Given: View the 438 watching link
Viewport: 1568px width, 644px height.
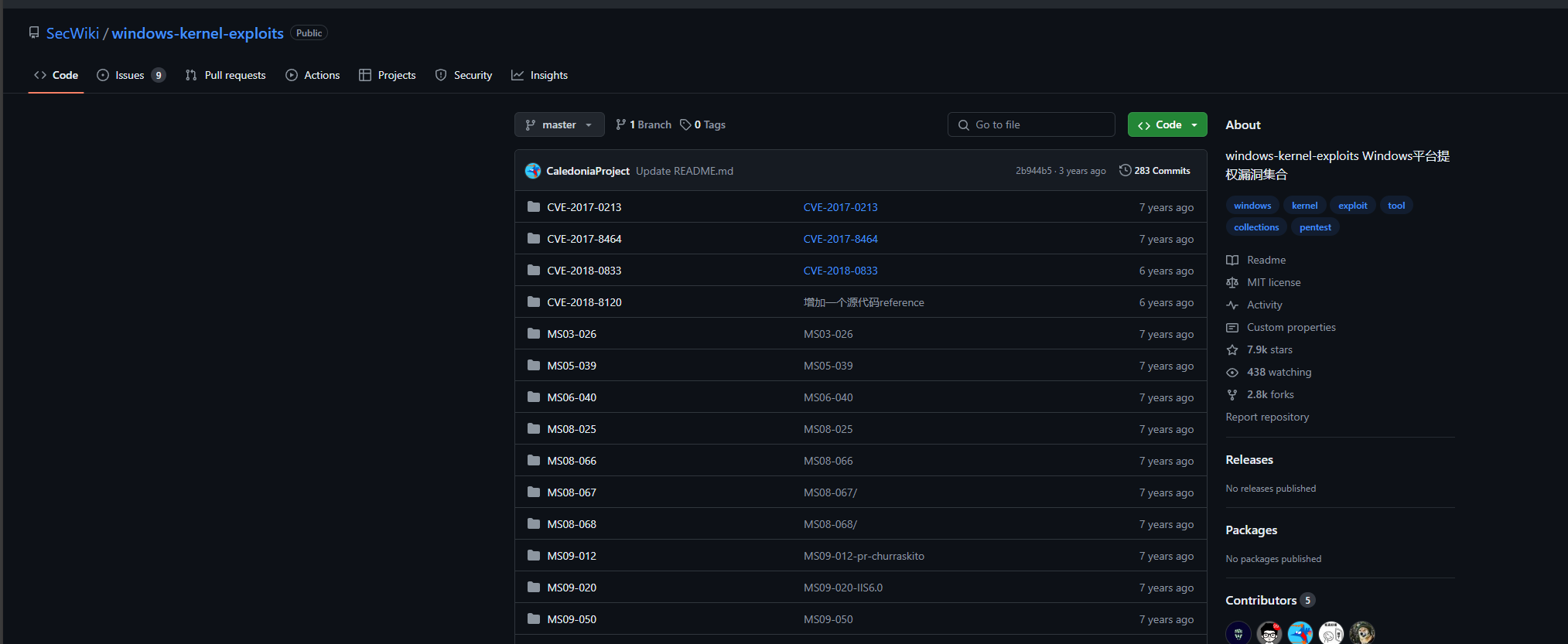Looking at the screenshot, I should [x=1269, y=372].
